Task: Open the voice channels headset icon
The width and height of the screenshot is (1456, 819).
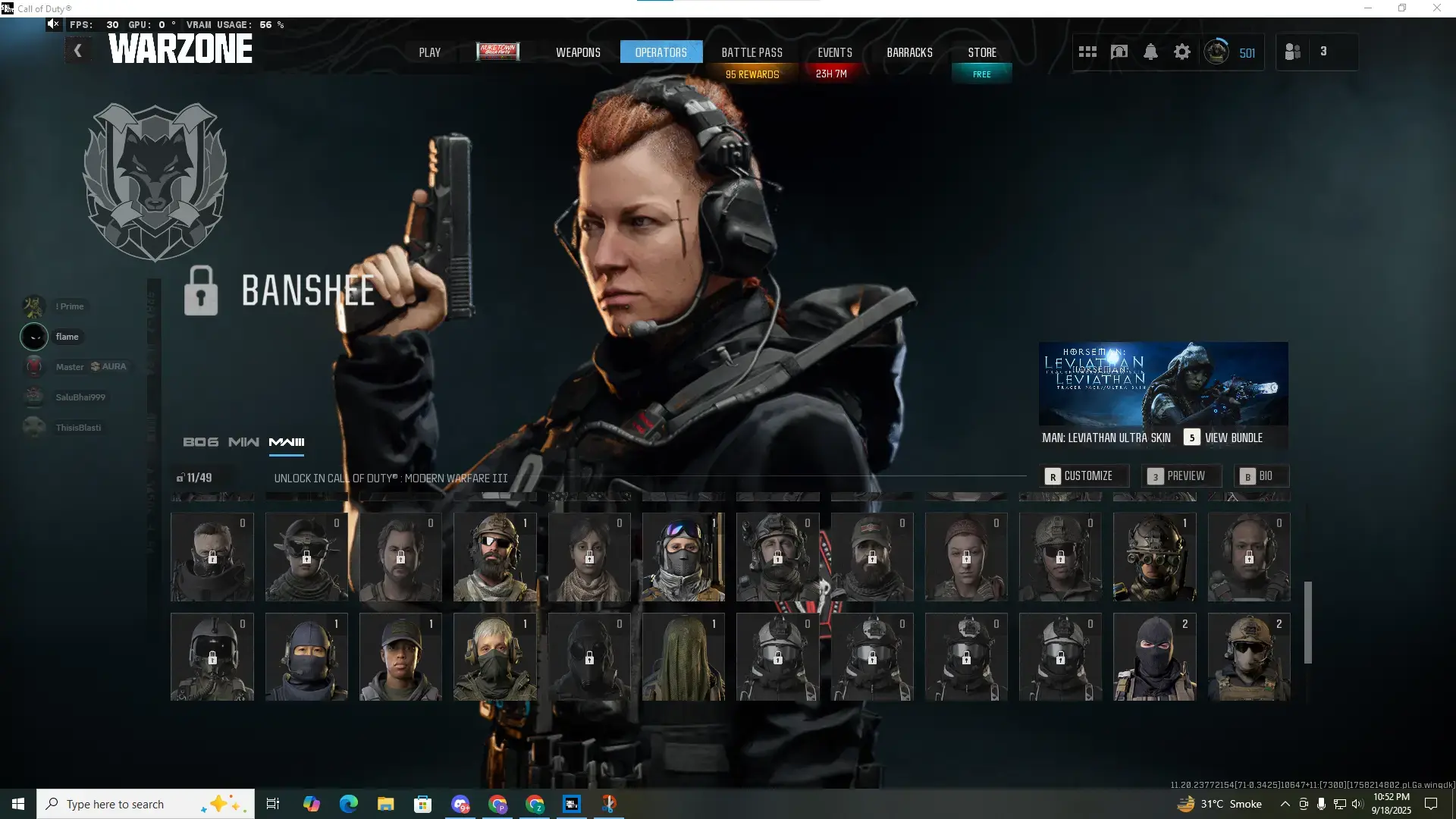Action: click(1119, 52)
